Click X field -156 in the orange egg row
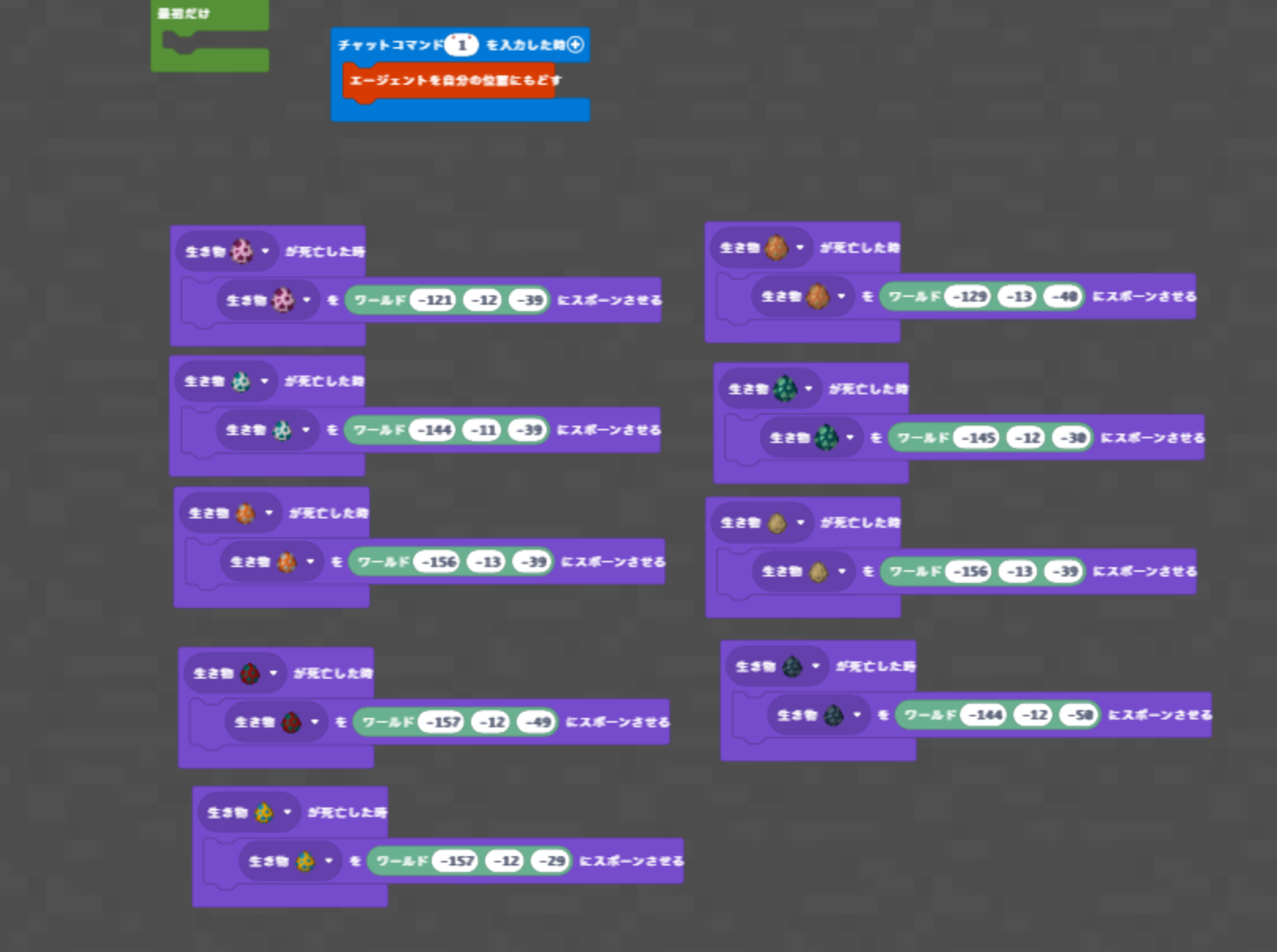The width and height of the screenshot is (1277, 952). 438,562
